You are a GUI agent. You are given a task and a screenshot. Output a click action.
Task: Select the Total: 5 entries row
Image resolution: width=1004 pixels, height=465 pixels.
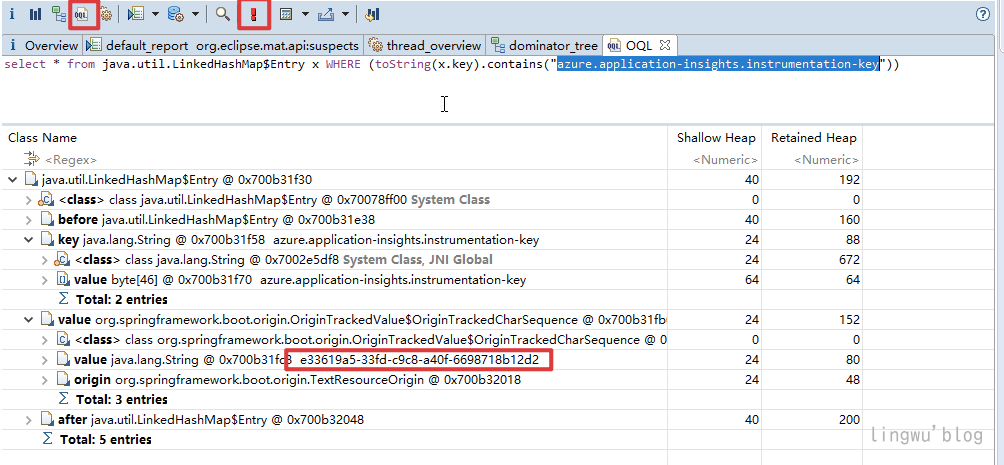coord(106,439)
